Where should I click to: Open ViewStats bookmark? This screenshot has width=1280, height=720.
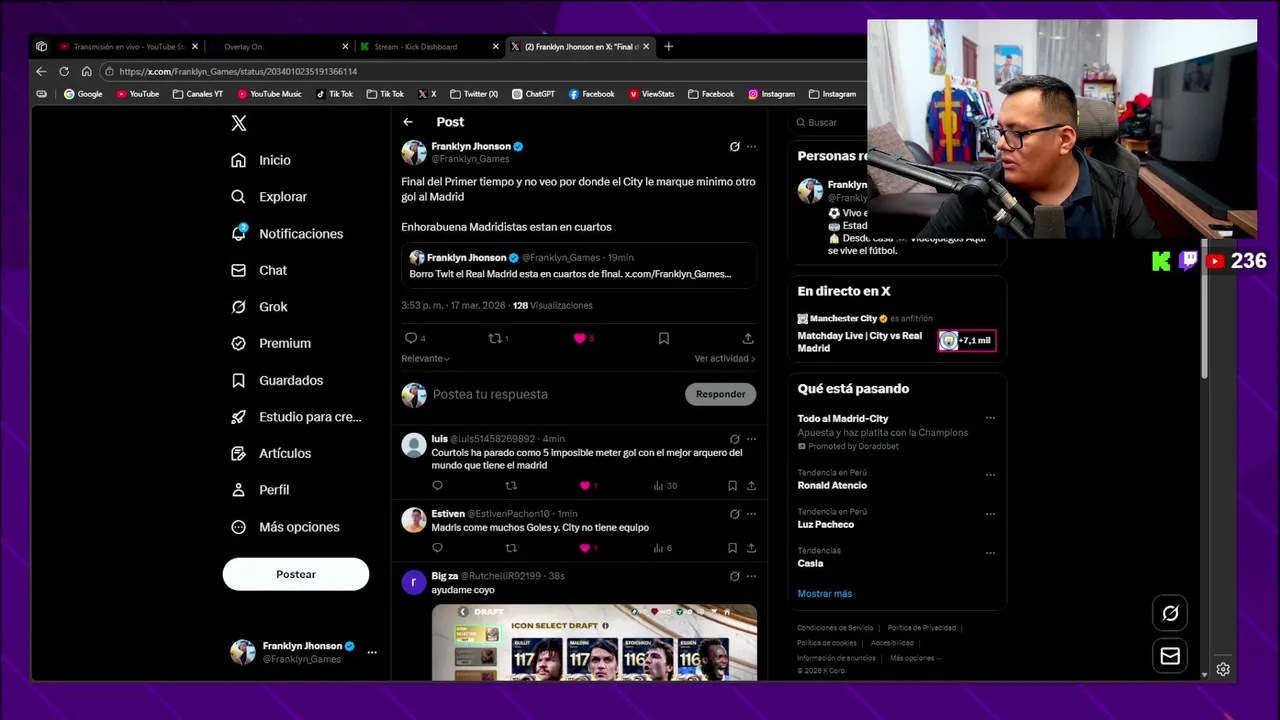[x=651, y=94]
